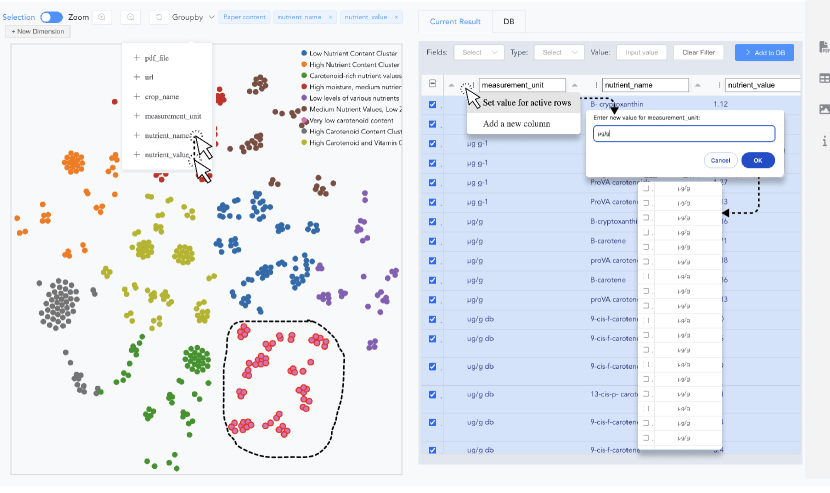Click plus icon beside pdf_file

pyautogui.click(x=137, y=58)
